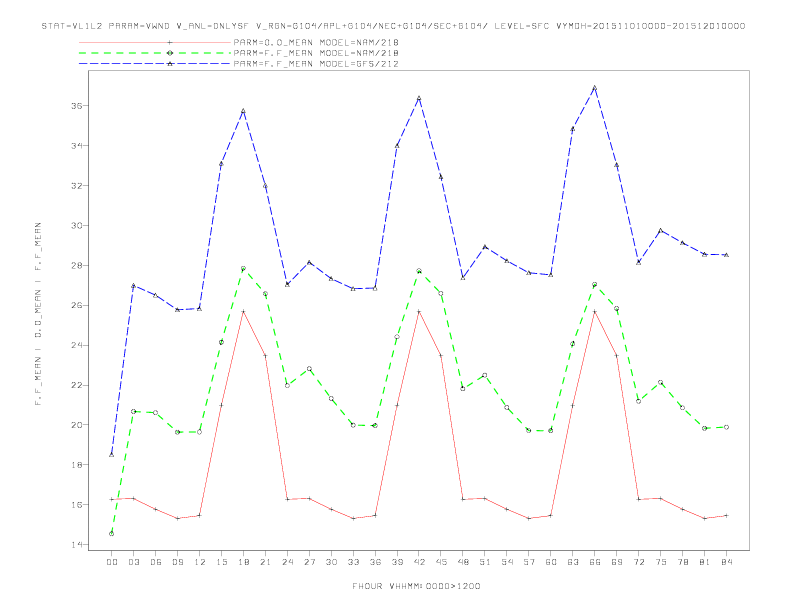Click x-axis tick label 30

pos(331,562)
